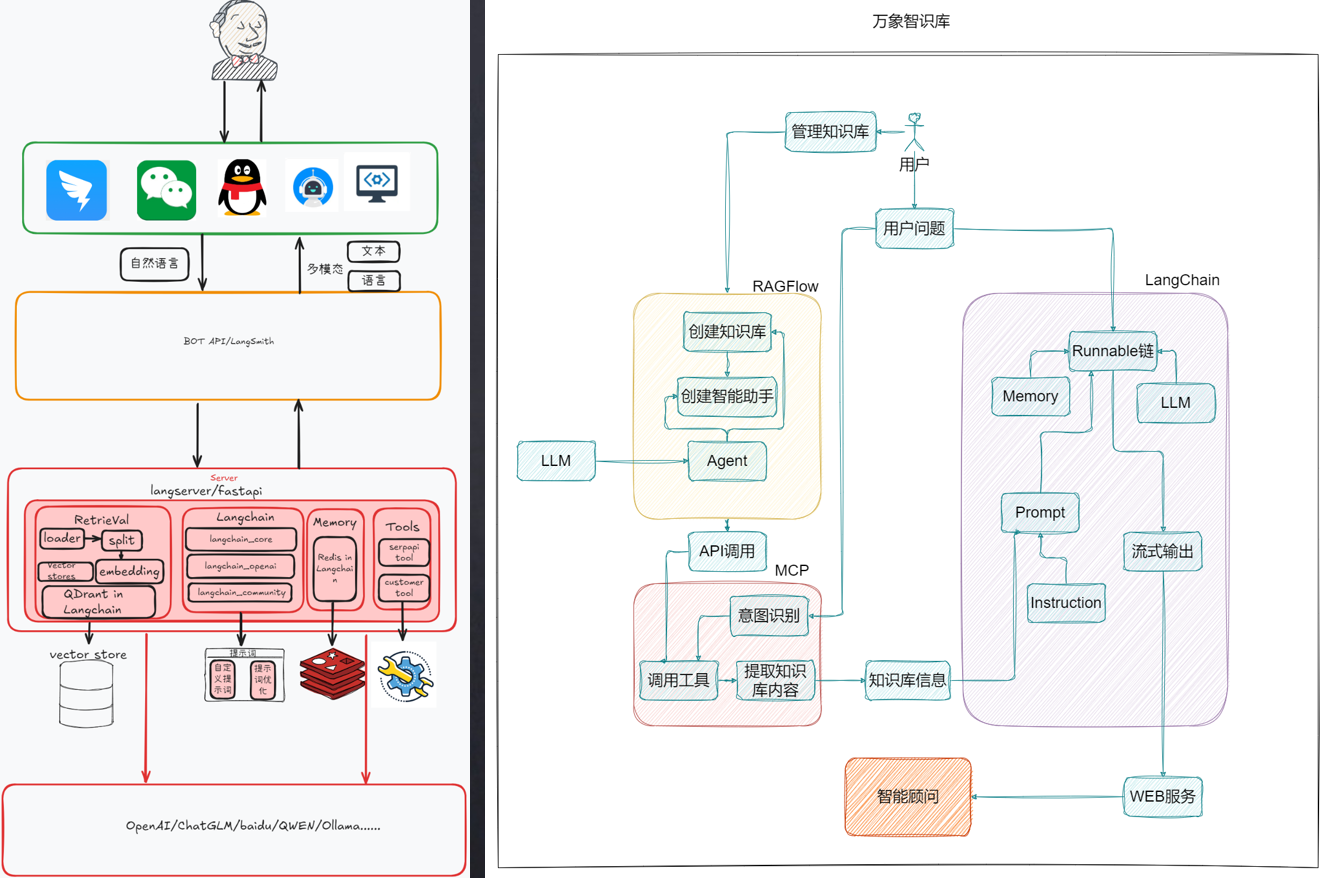This screenshot has height=878, width=1320.
Task: Select the DingTalk app icon
Action: pos(78,189)
